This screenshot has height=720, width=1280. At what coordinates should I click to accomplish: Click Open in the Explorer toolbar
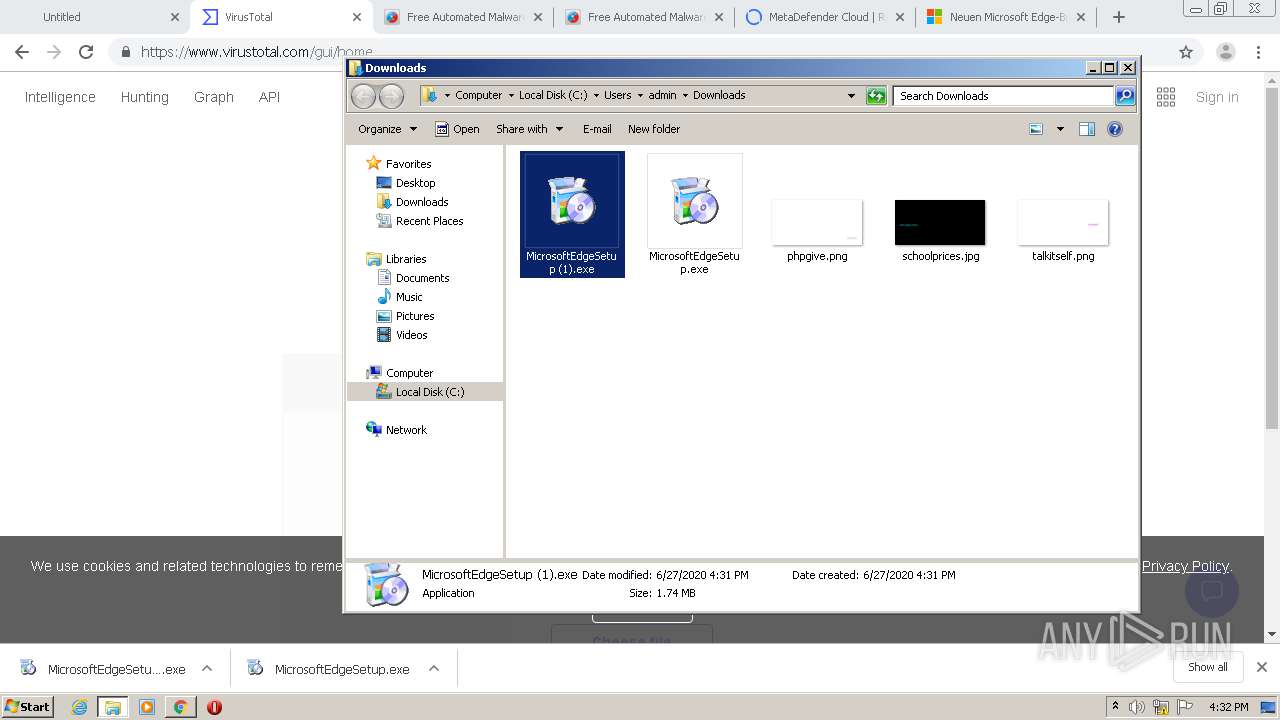click(457, 129)
